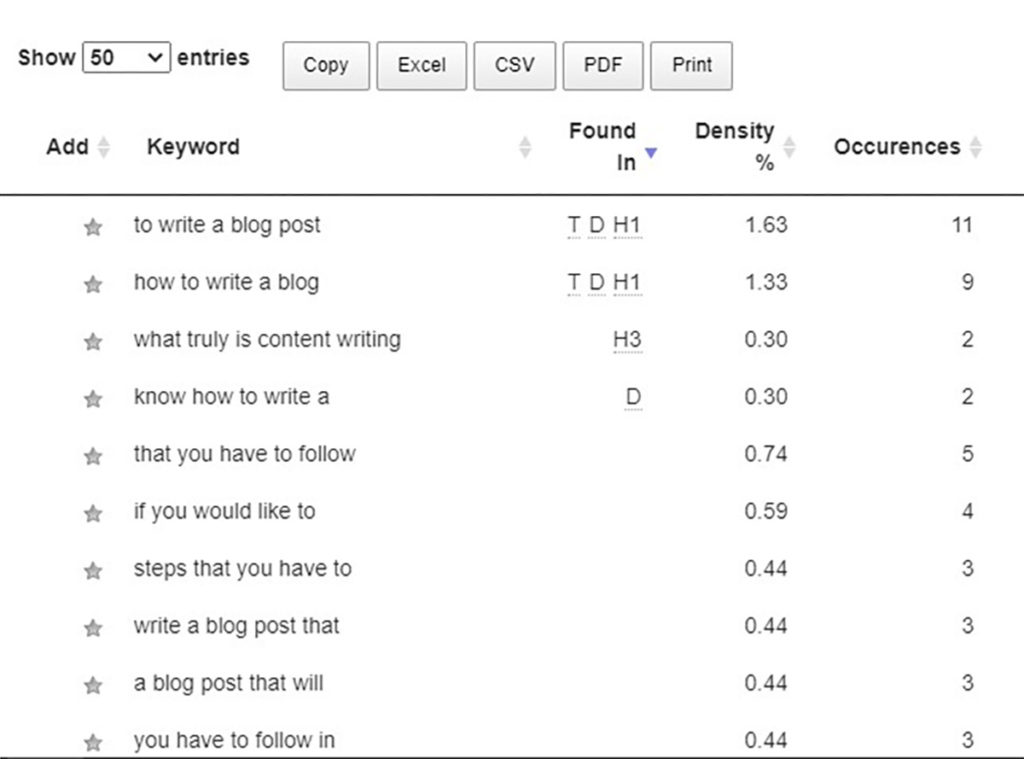The width and height of the screenshot is (1024, 759).
Task: Star the 'if you would like to' keyword
Action: click(x=93, y=512)
